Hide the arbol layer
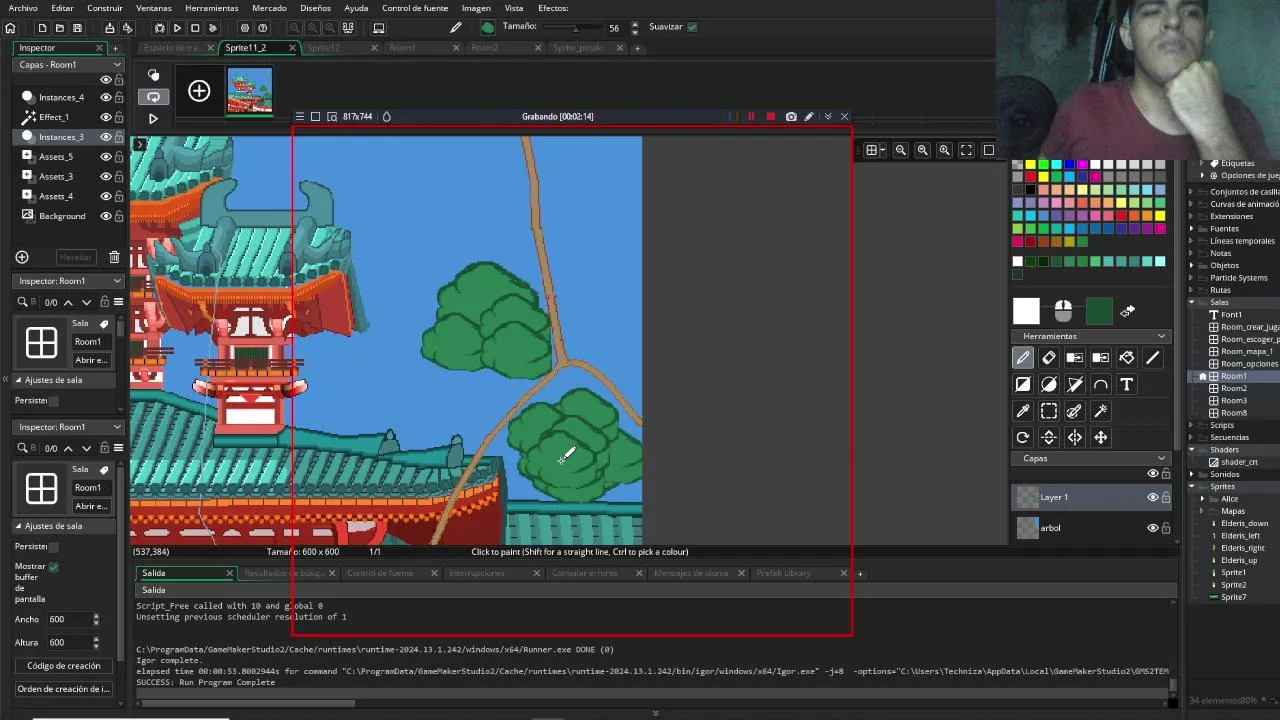Image resolution: width=1280 pixels, height=720 pixels. pyautogui.click(x=1152, y=528)
